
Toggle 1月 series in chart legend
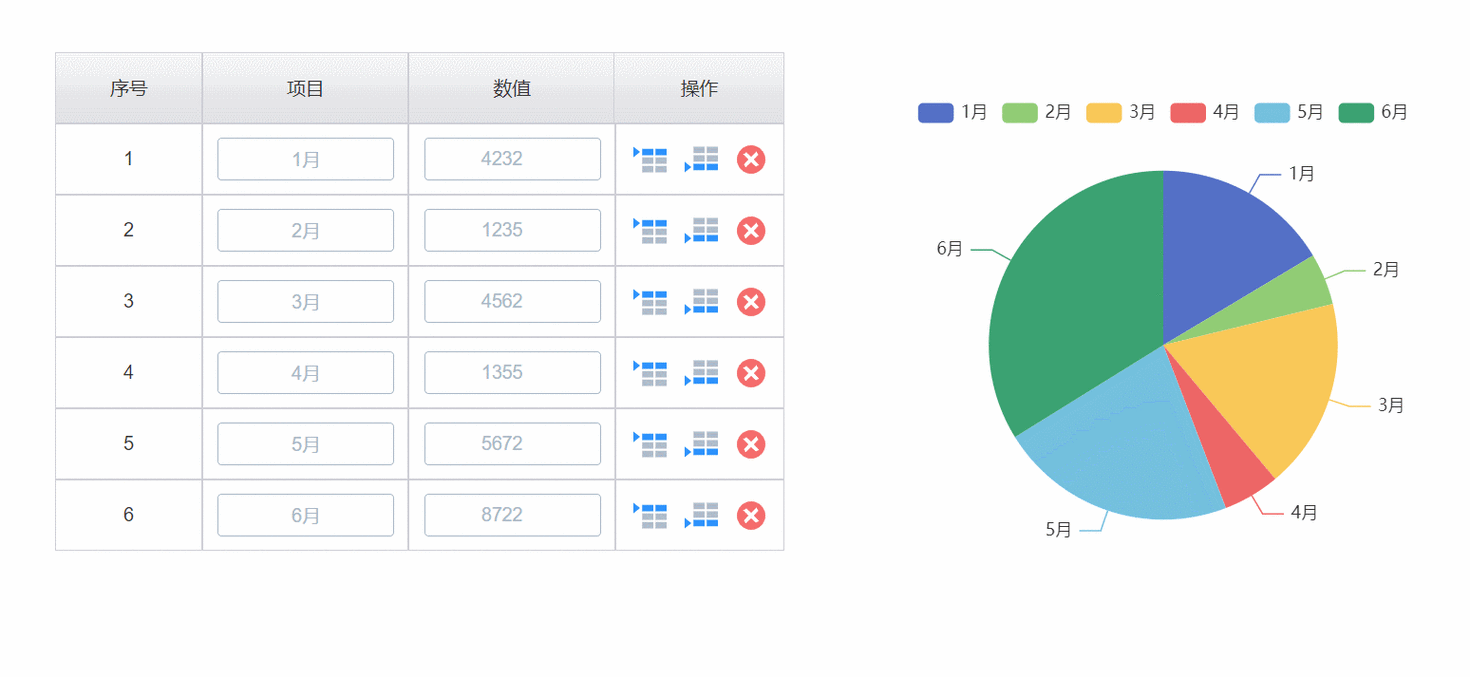[953, 112]
